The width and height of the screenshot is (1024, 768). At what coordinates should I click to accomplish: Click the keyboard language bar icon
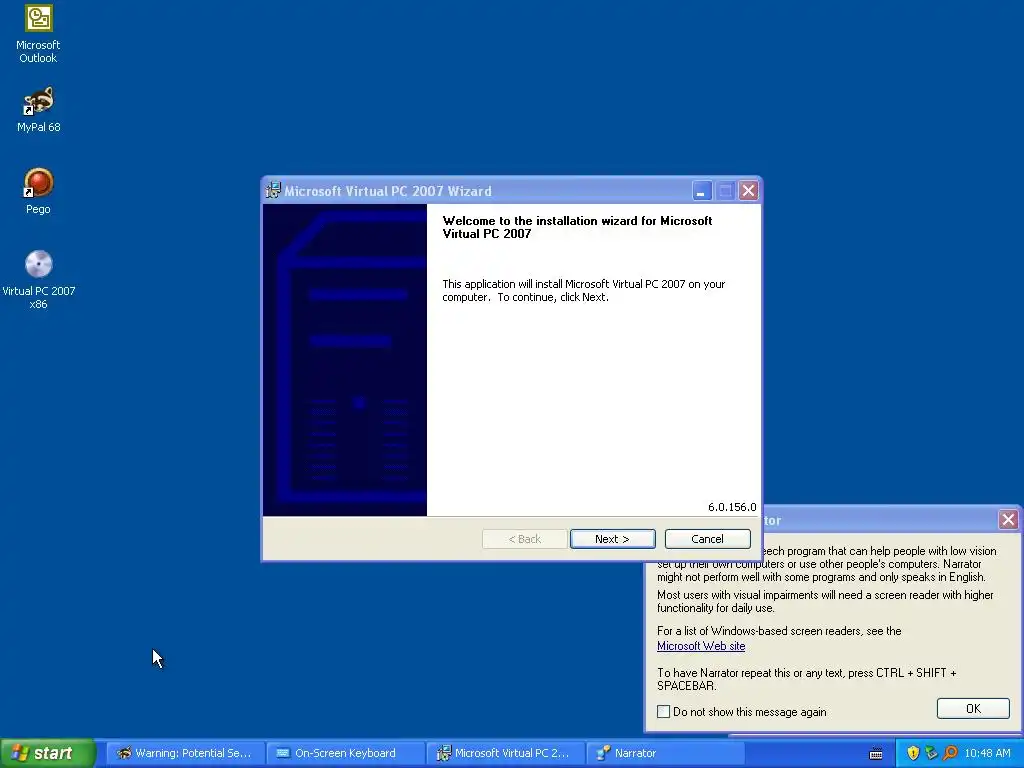point(876,754)
